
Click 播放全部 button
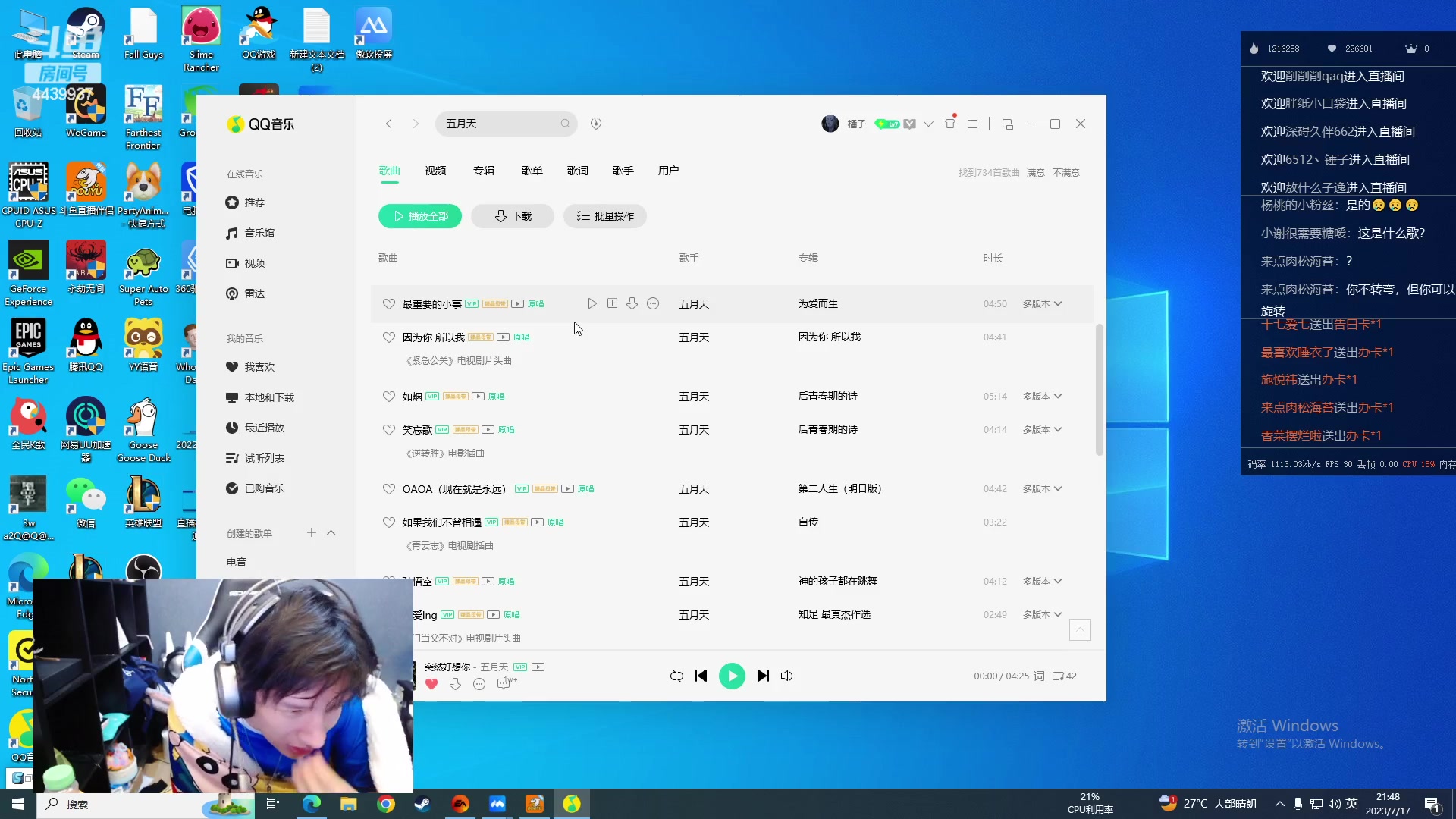coord(420,216)
